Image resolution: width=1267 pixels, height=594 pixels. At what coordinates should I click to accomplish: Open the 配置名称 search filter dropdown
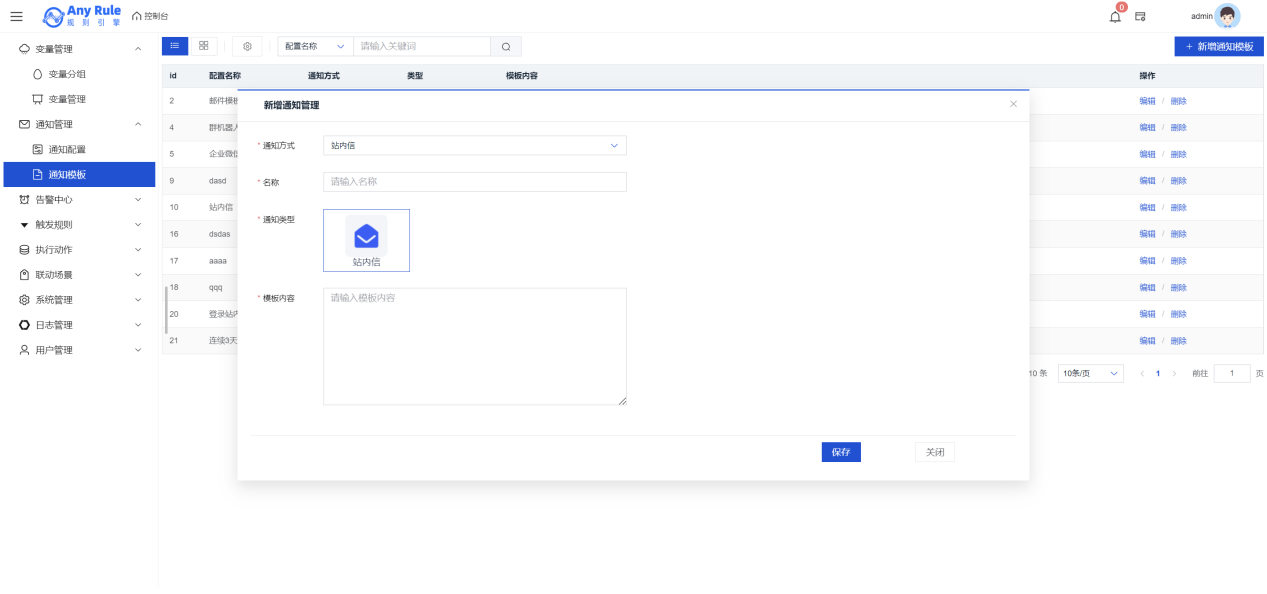click(x=315, y=47)
